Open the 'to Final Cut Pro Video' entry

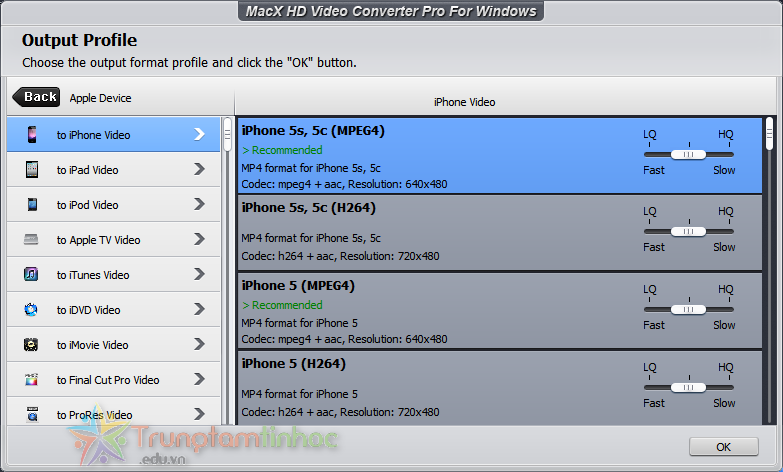point(113,379)
